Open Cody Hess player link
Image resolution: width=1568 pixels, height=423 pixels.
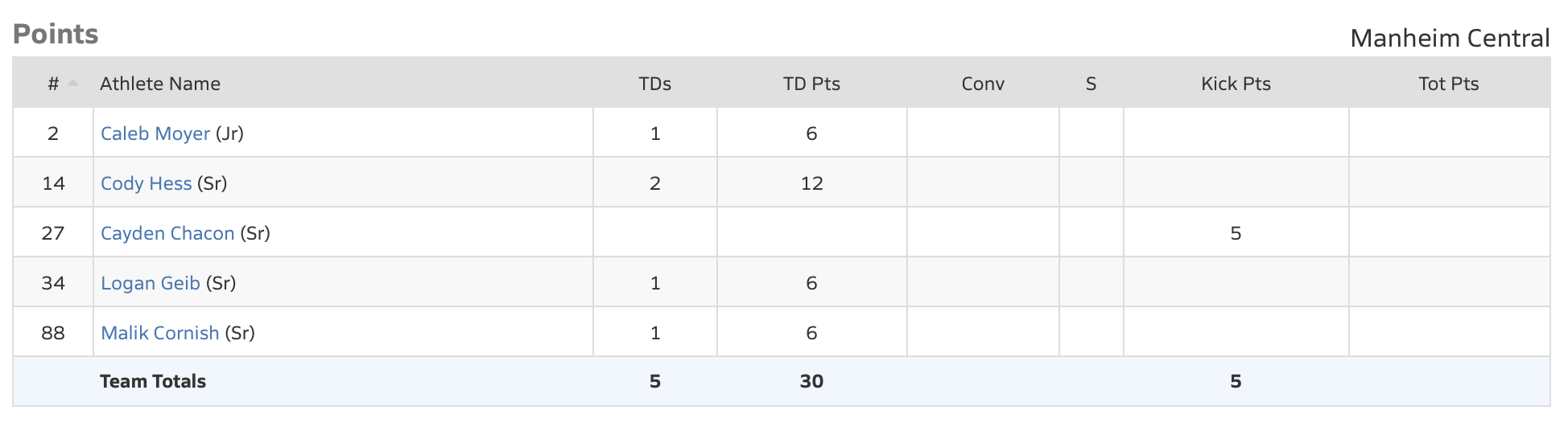tap(146, 183)
